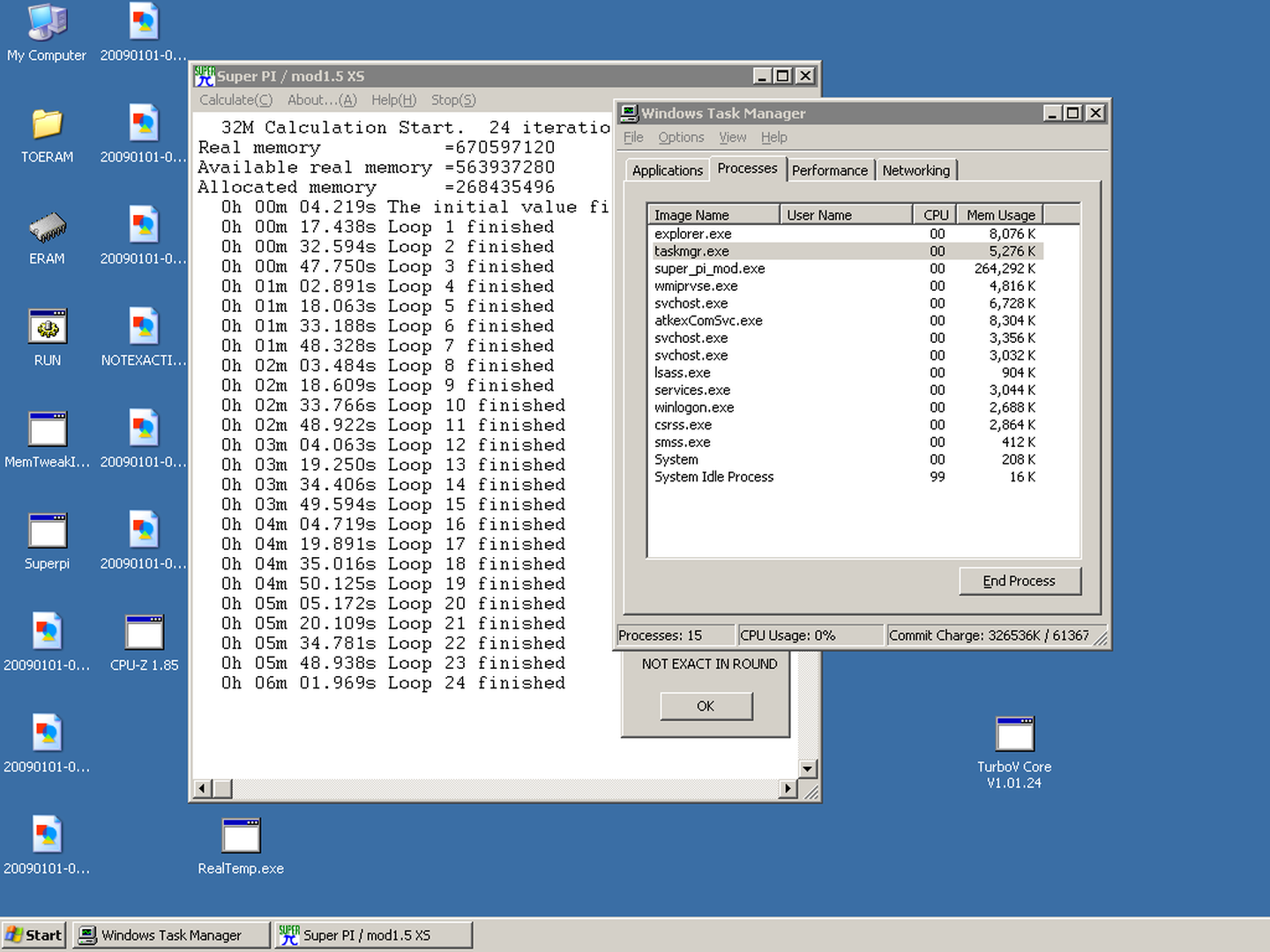Sort processes by CPU column
This screenshot has width=1270, height=952.
pyautogui.click(x=935, y=214)
